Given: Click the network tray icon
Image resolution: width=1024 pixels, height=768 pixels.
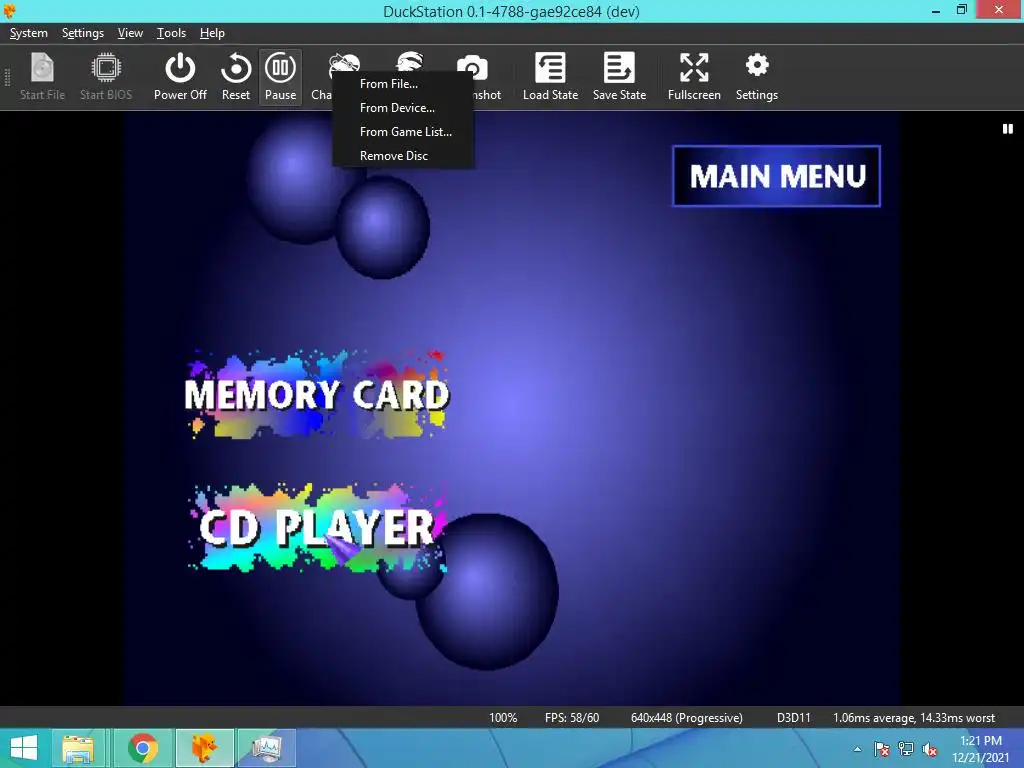Looking at the screenshot, I should coord(906,749).
